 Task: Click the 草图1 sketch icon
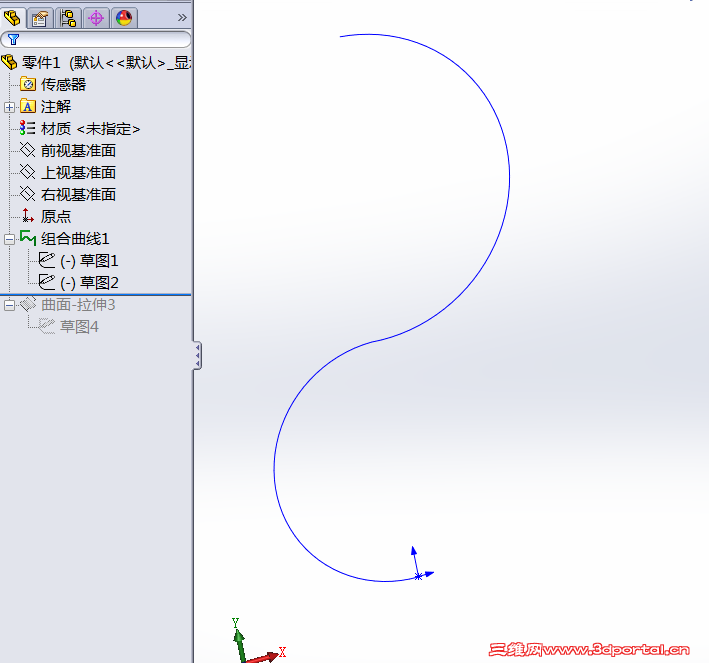coord(47,260)
